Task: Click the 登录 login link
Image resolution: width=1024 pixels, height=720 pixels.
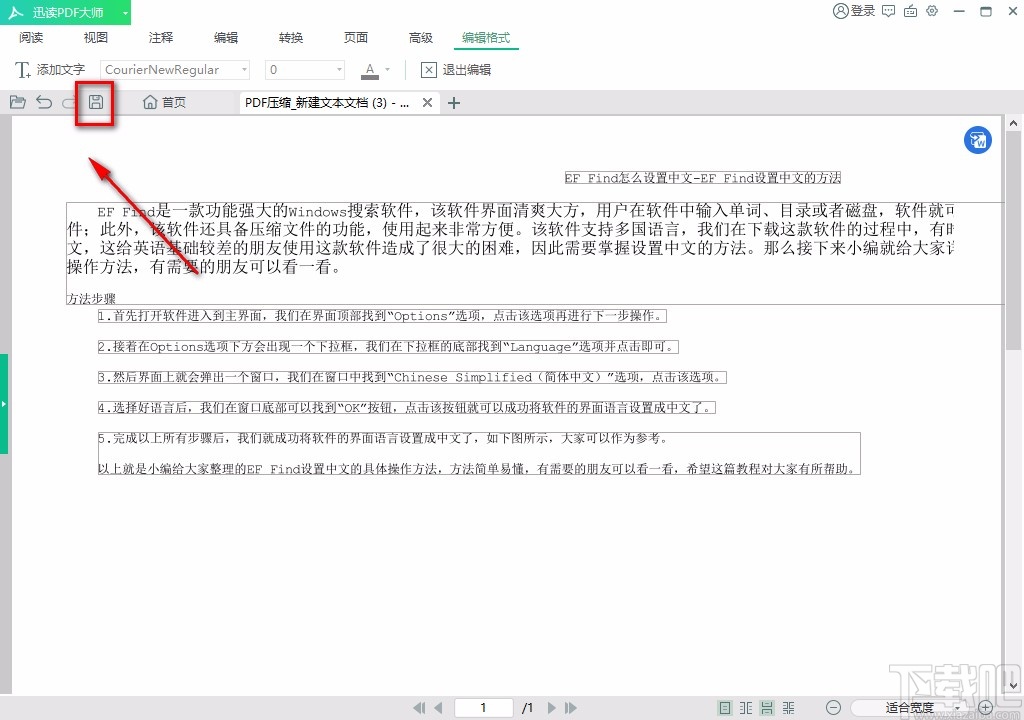Action: (x=851, y=11)
